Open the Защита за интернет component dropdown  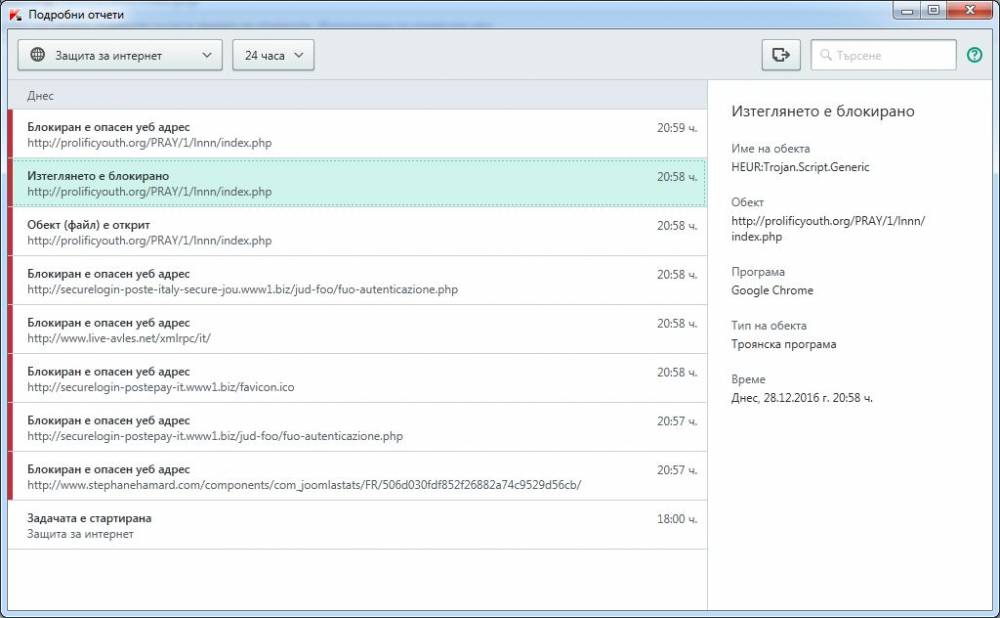coord(120,55)
